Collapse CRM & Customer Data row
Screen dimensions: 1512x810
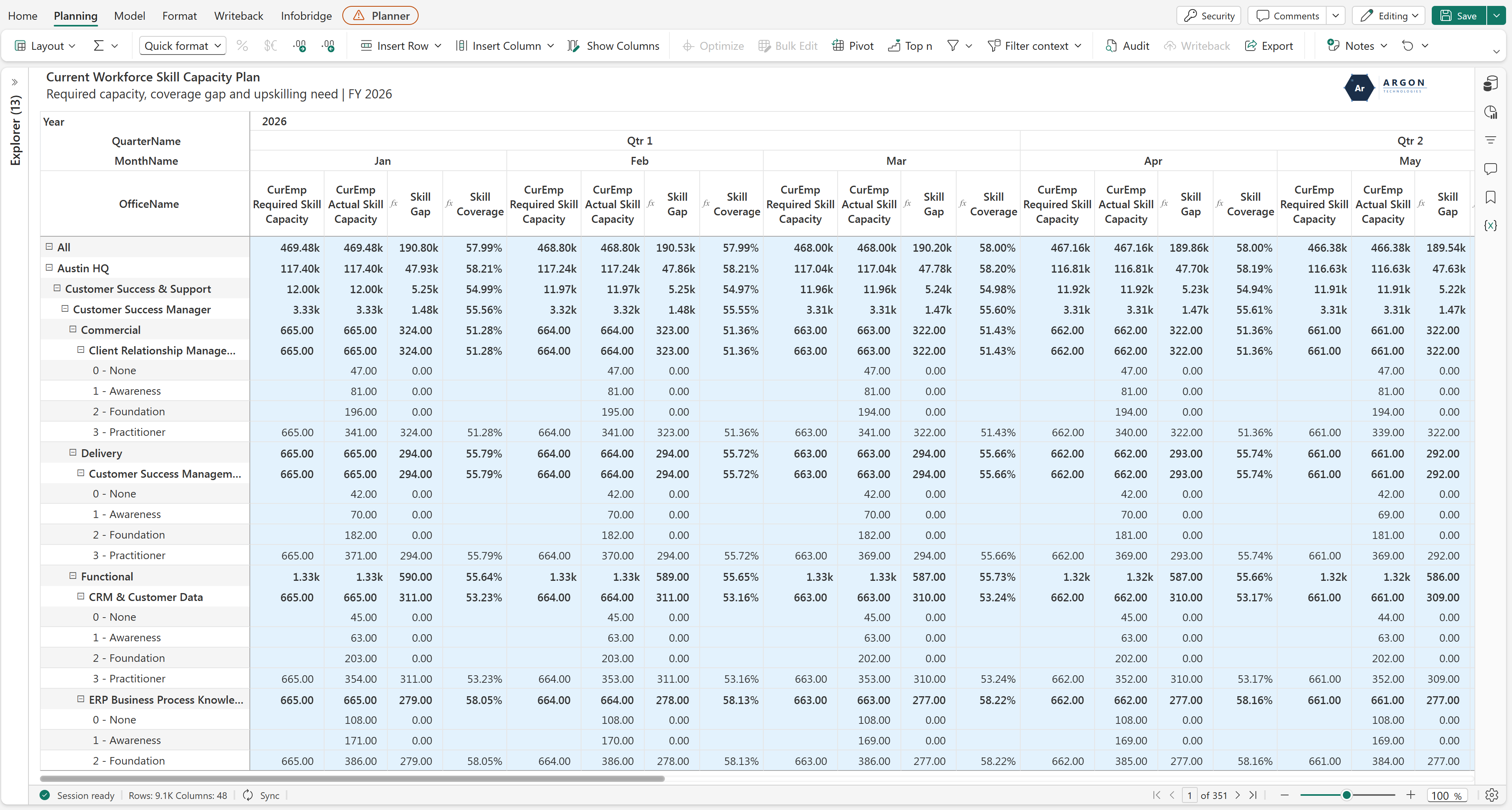click(x=81, y=596)
